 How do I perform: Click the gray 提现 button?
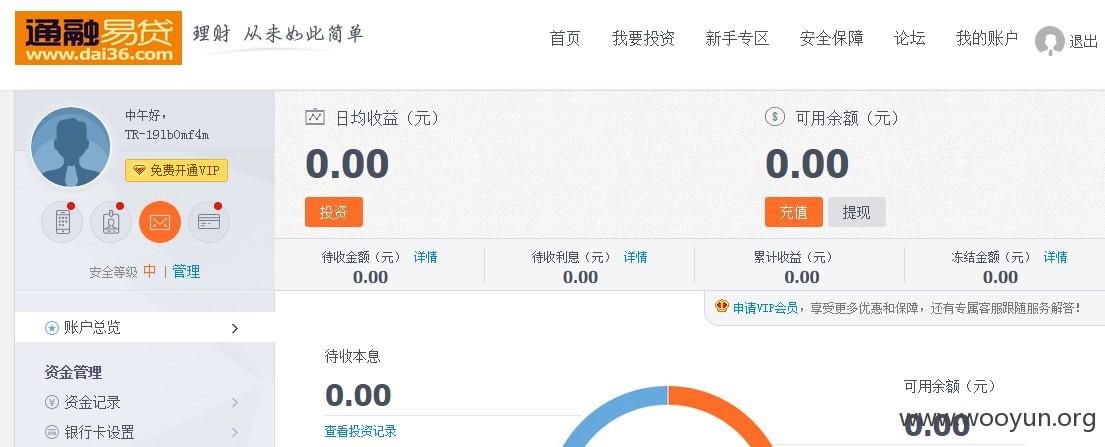coord(856,212)
